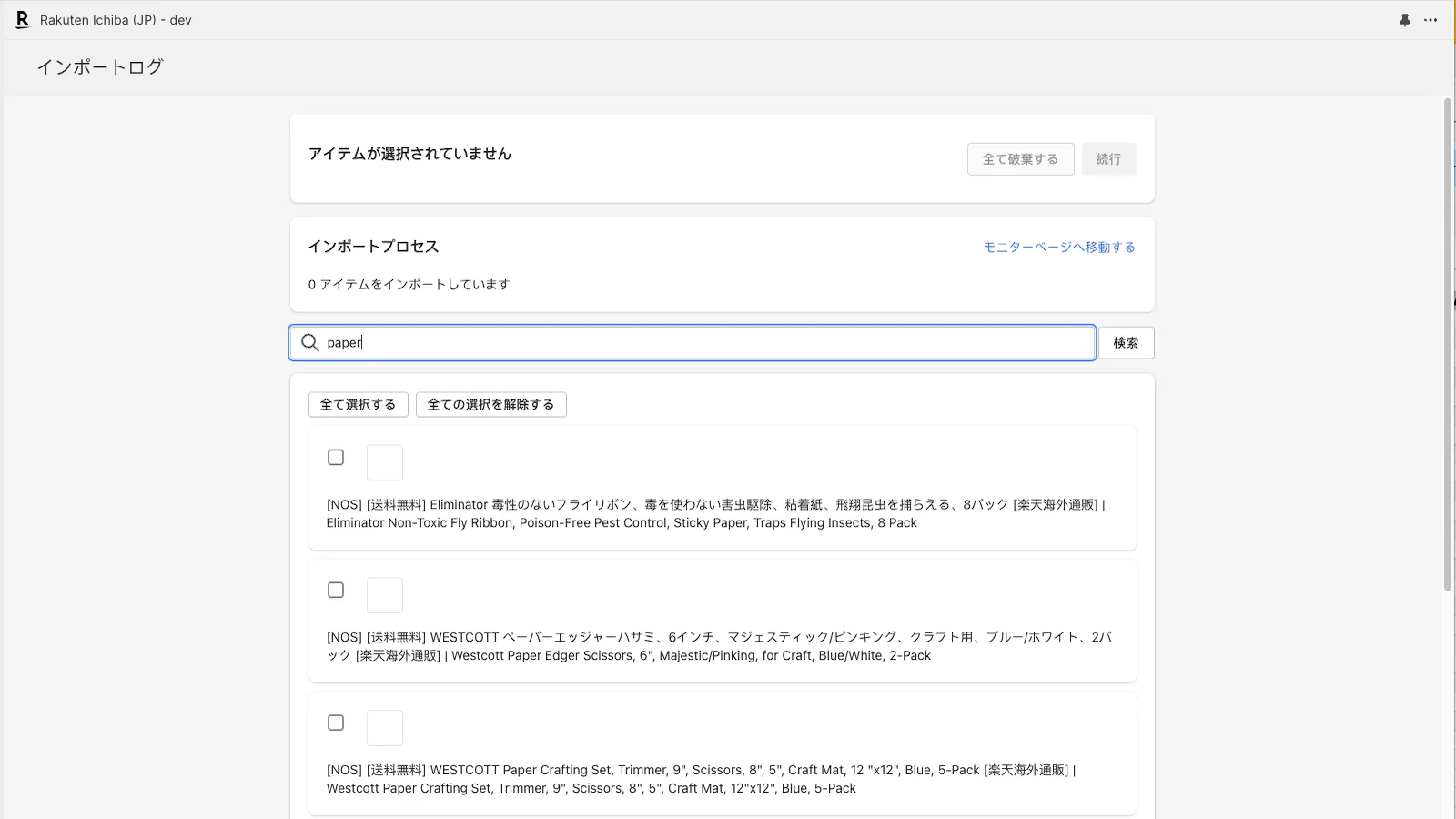Click the 検索 search button
Screen dimensions: 1456x819
(1126, 343)
